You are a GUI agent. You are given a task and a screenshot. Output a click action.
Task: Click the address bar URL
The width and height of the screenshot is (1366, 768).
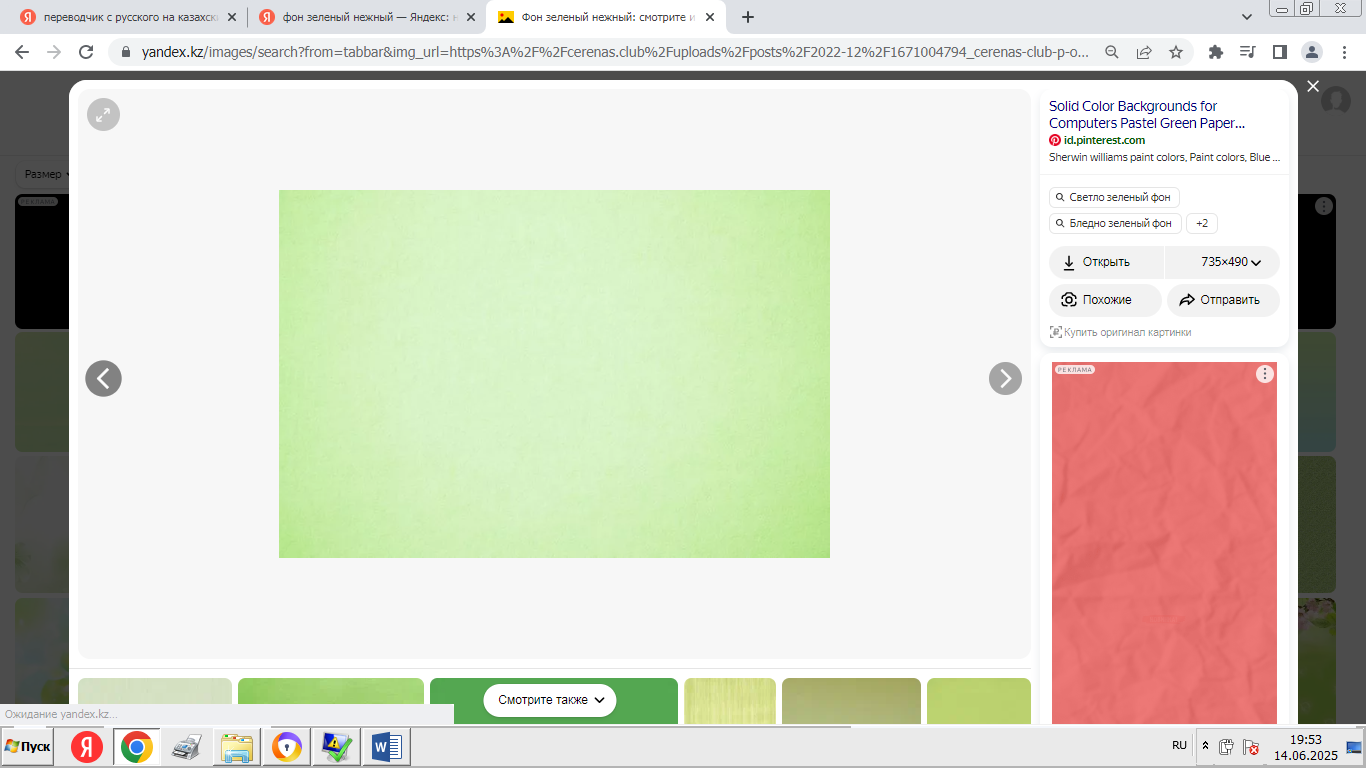(615, 52)
